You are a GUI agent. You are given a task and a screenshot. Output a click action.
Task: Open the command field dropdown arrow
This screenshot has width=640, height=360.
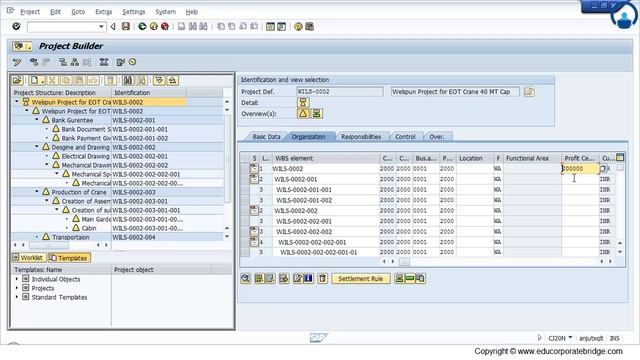pos(101,27)
